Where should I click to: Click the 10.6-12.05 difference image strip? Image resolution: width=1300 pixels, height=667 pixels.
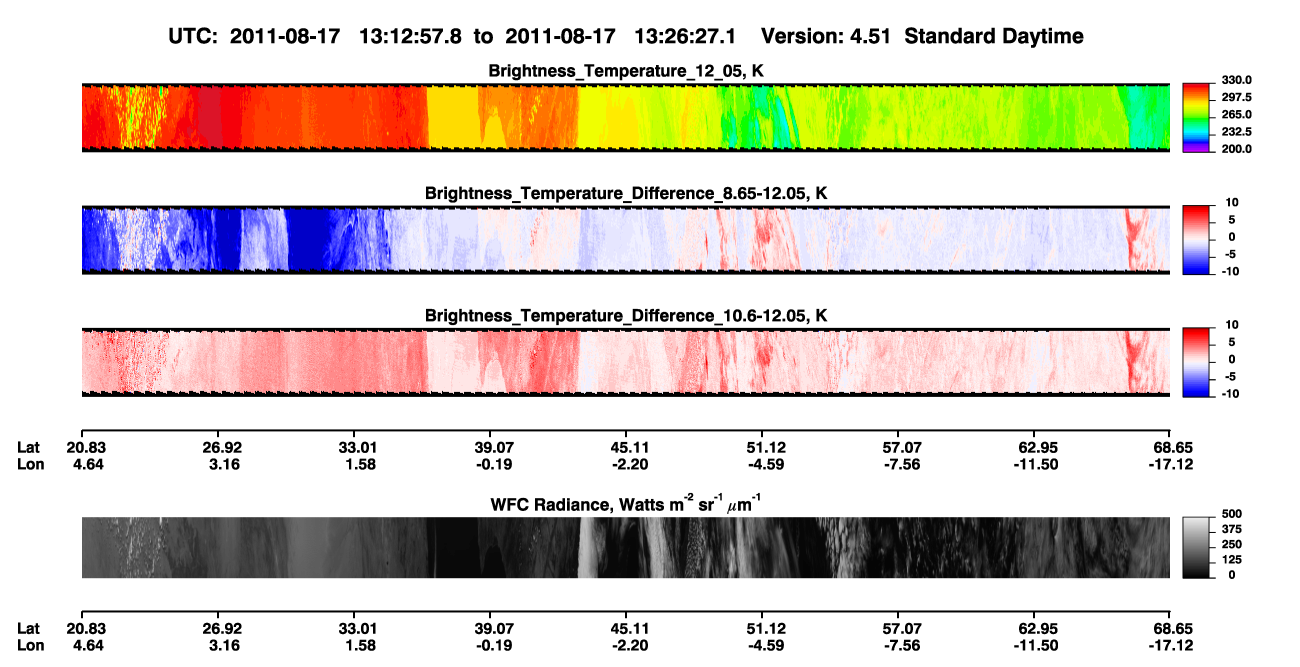coord(626,361)
